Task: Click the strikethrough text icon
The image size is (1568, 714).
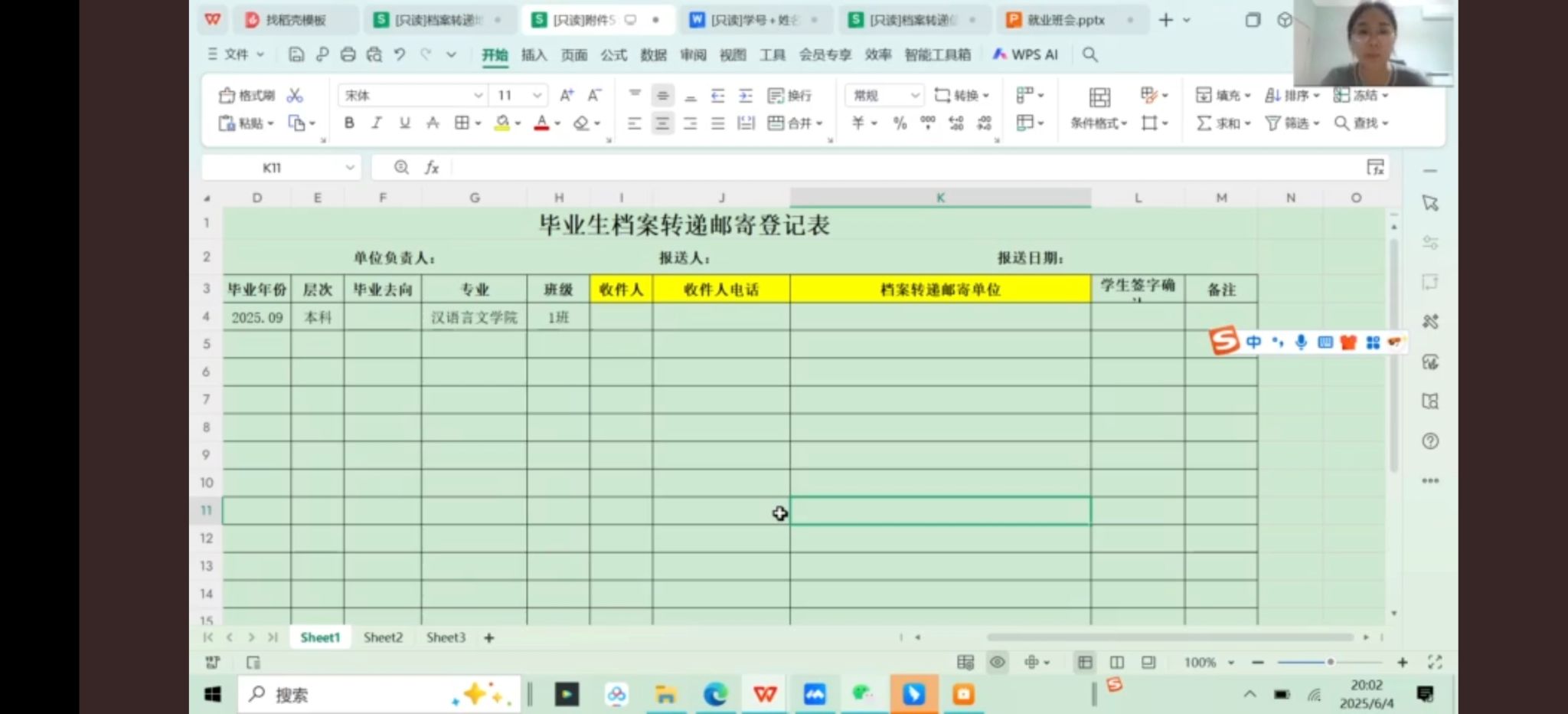Action: pyautogui.click(x=433, y=123)
